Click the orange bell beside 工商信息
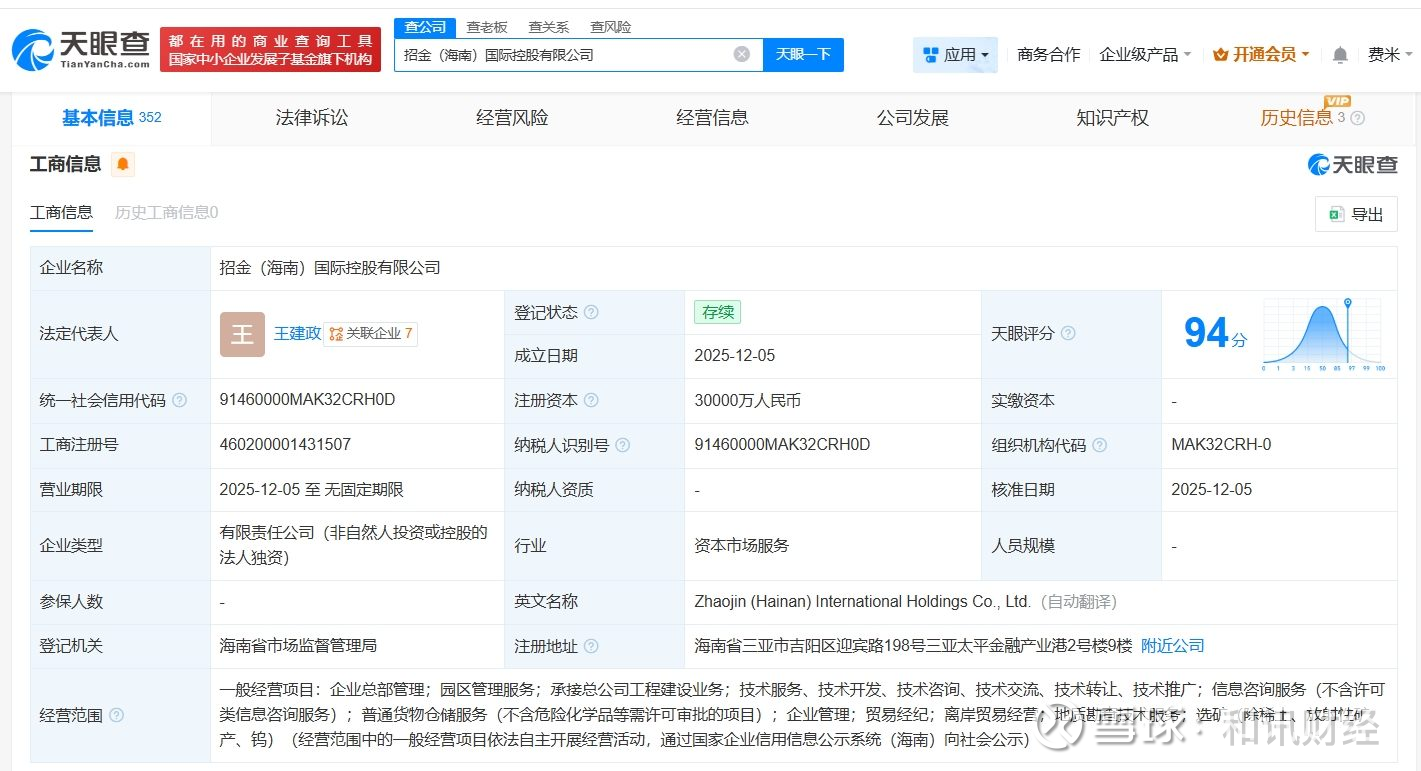Viewport: 1421px width, 771px height. [122, 164]
